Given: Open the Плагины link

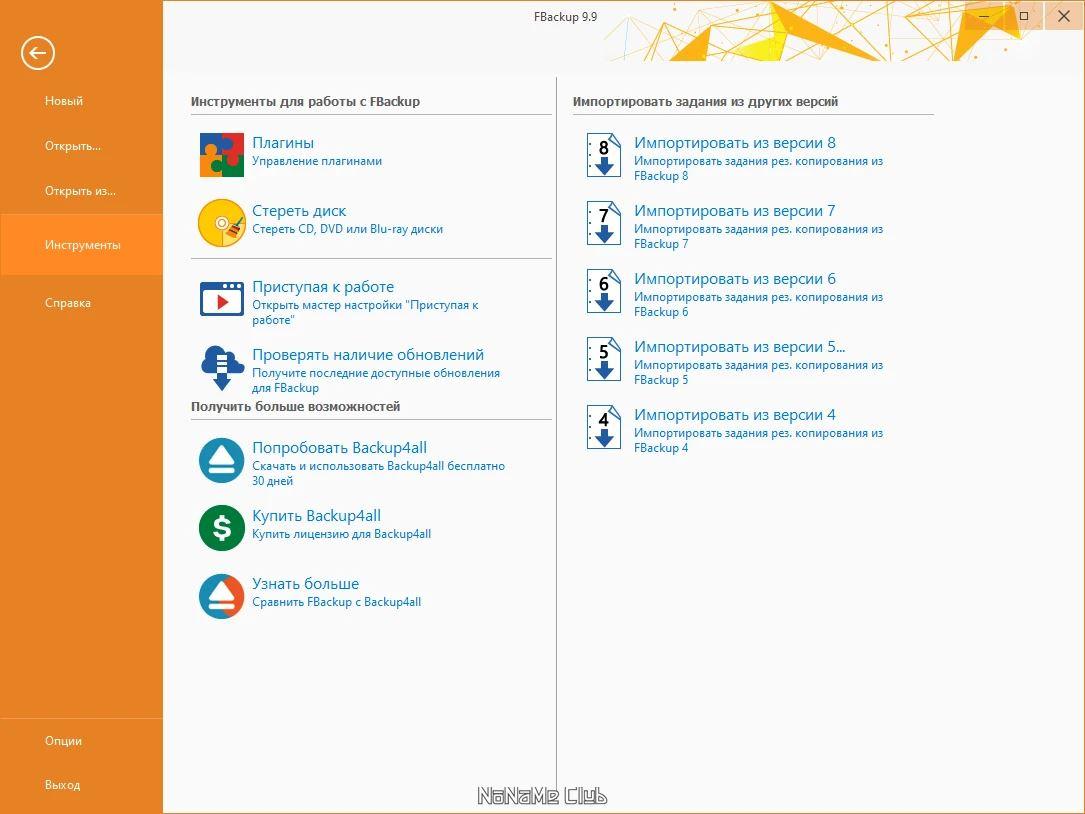Looking at the screenshot, I should pyautogui.click(x=283, y=143).
